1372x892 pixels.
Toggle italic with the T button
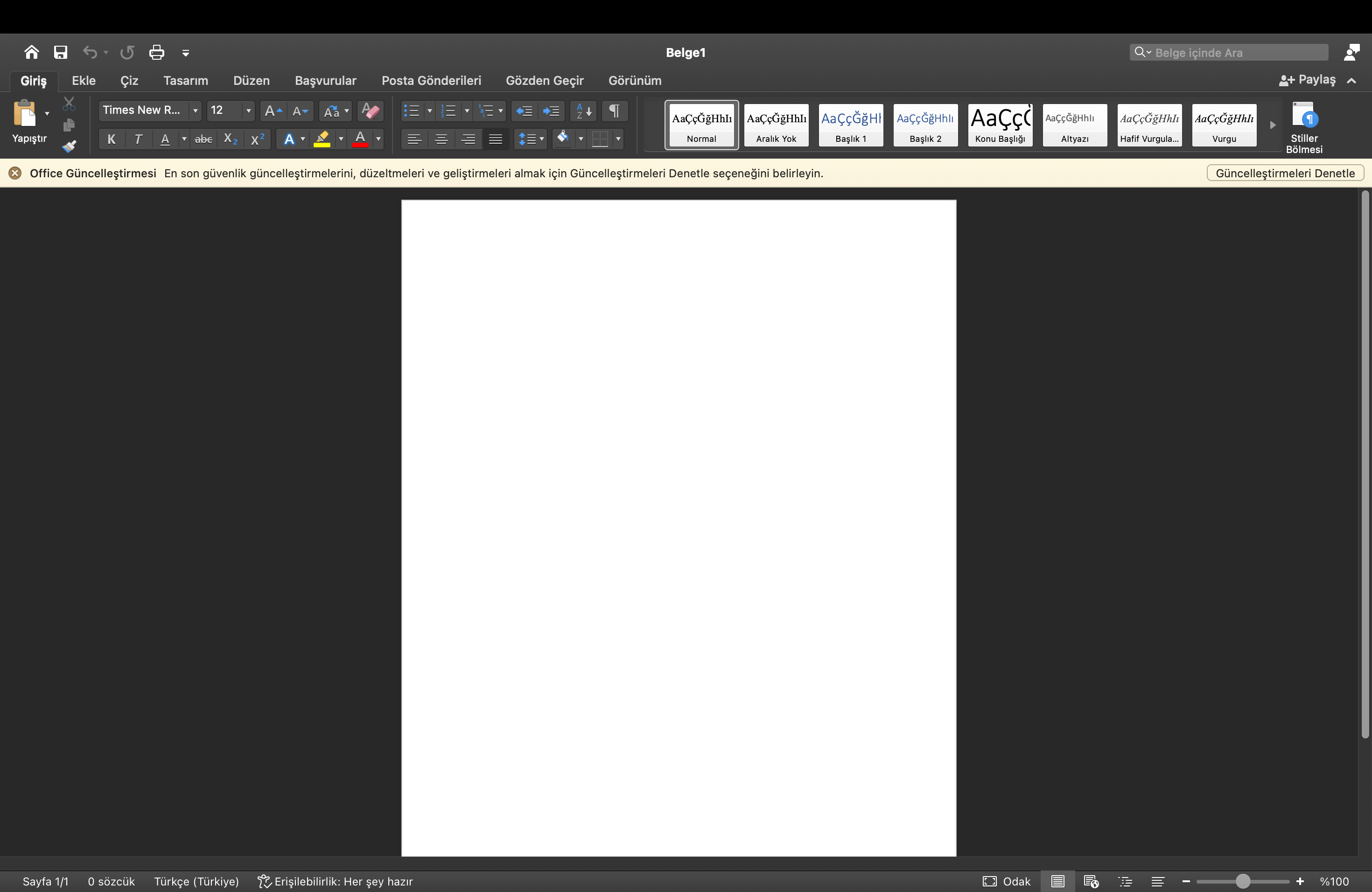pyautogui.click(x=138, y=139)
